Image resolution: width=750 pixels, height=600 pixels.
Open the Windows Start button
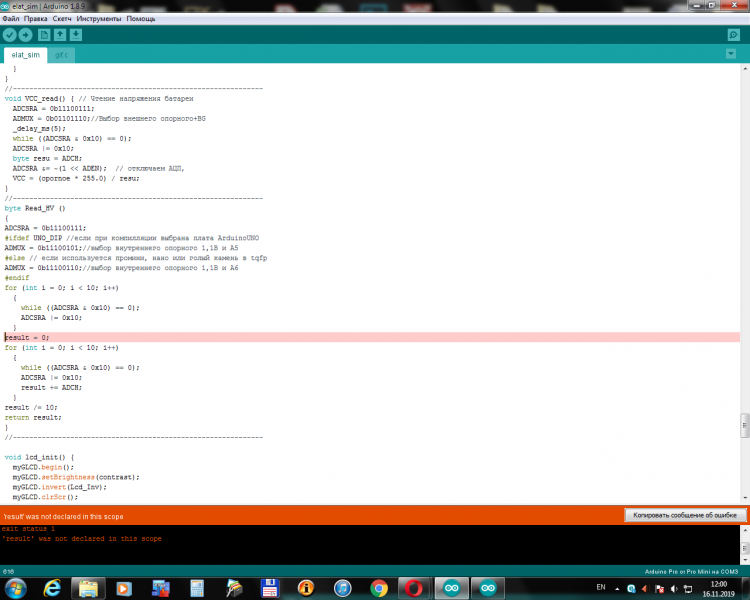(x=15, y=588)
